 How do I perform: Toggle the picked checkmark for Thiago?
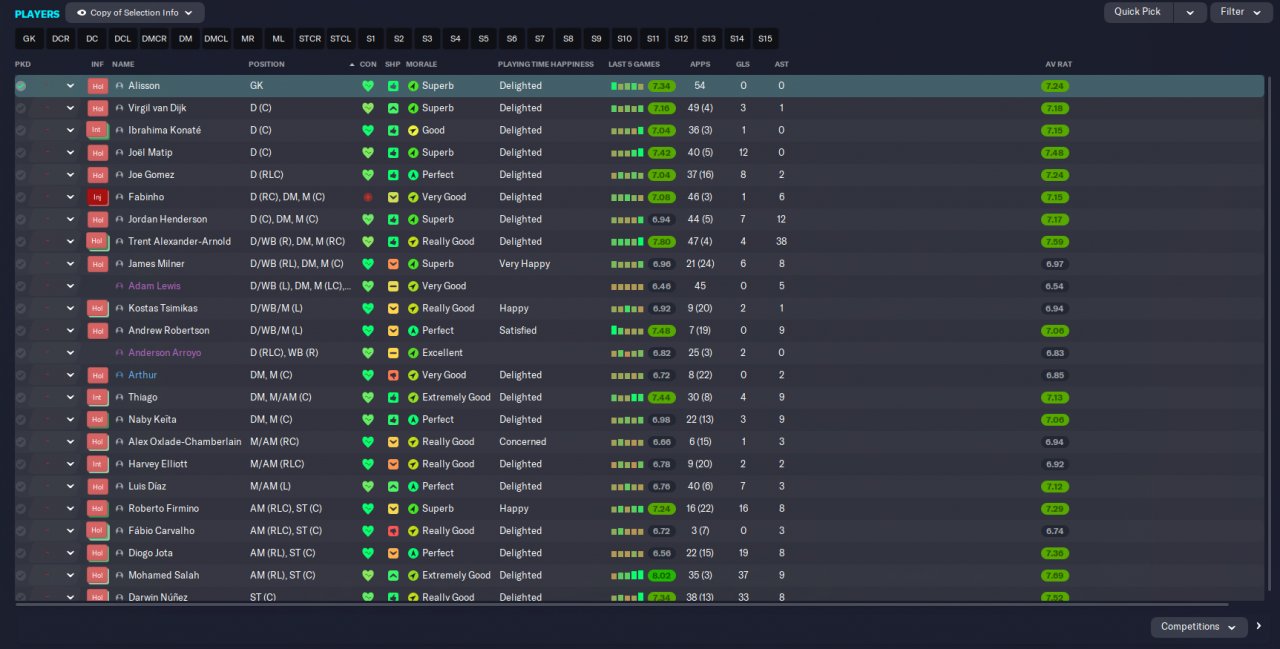tap(20, 397)
